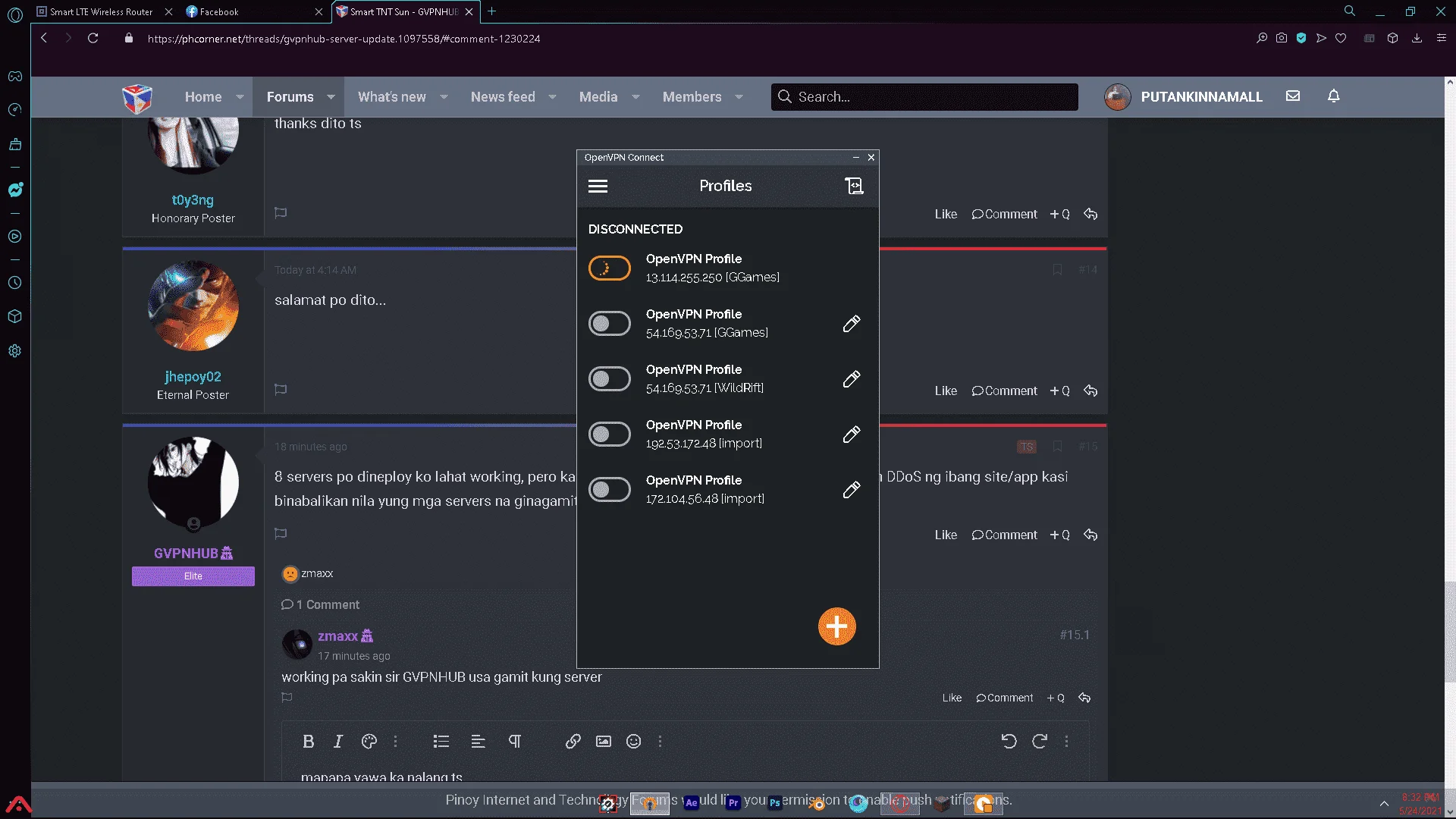Viewport: 1456px width, 819px height.
Task: Open text alignment options in editor
Action: [478, 742]
